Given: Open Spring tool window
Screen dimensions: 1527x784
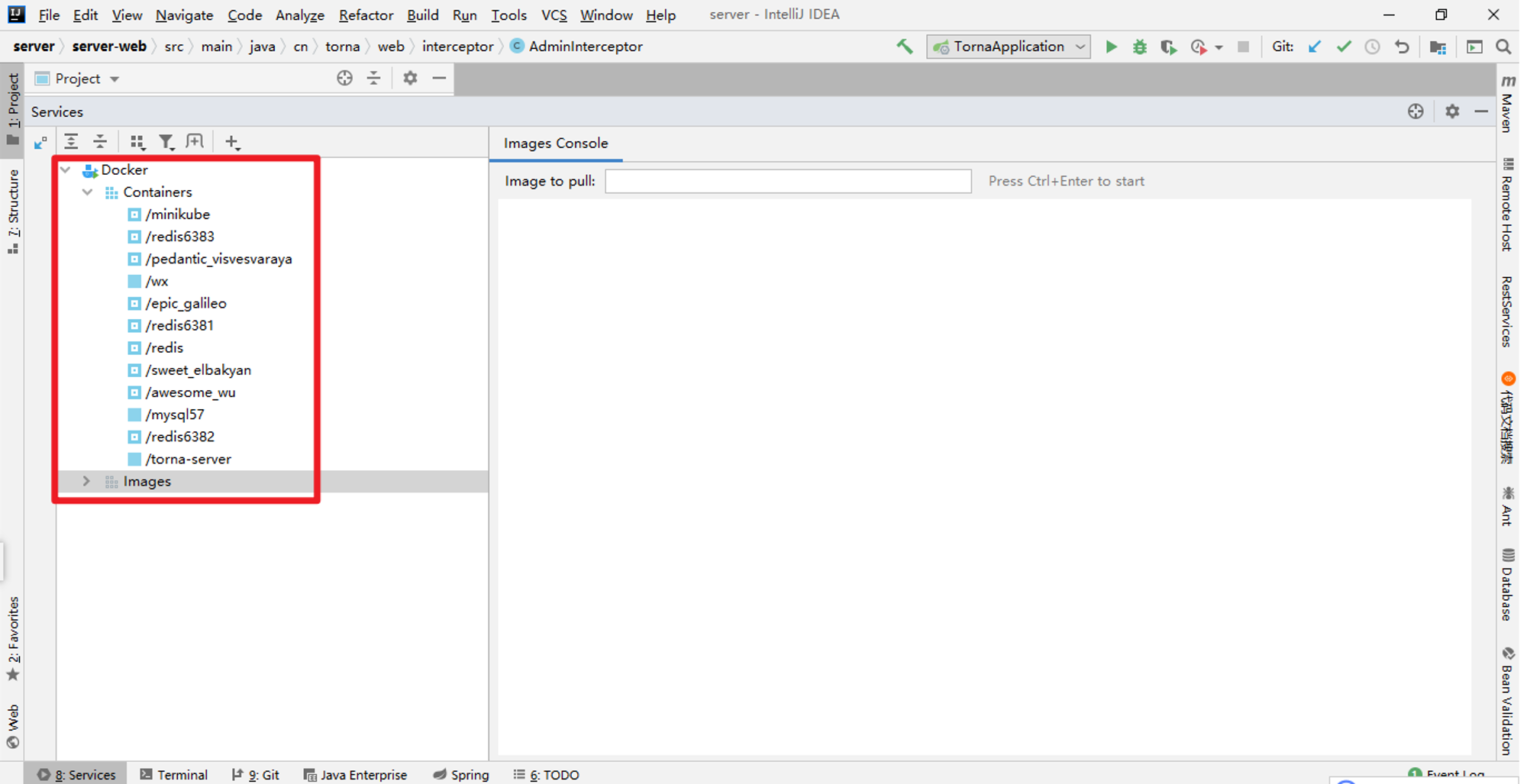Looking at the screenshot, I should 461,774.
